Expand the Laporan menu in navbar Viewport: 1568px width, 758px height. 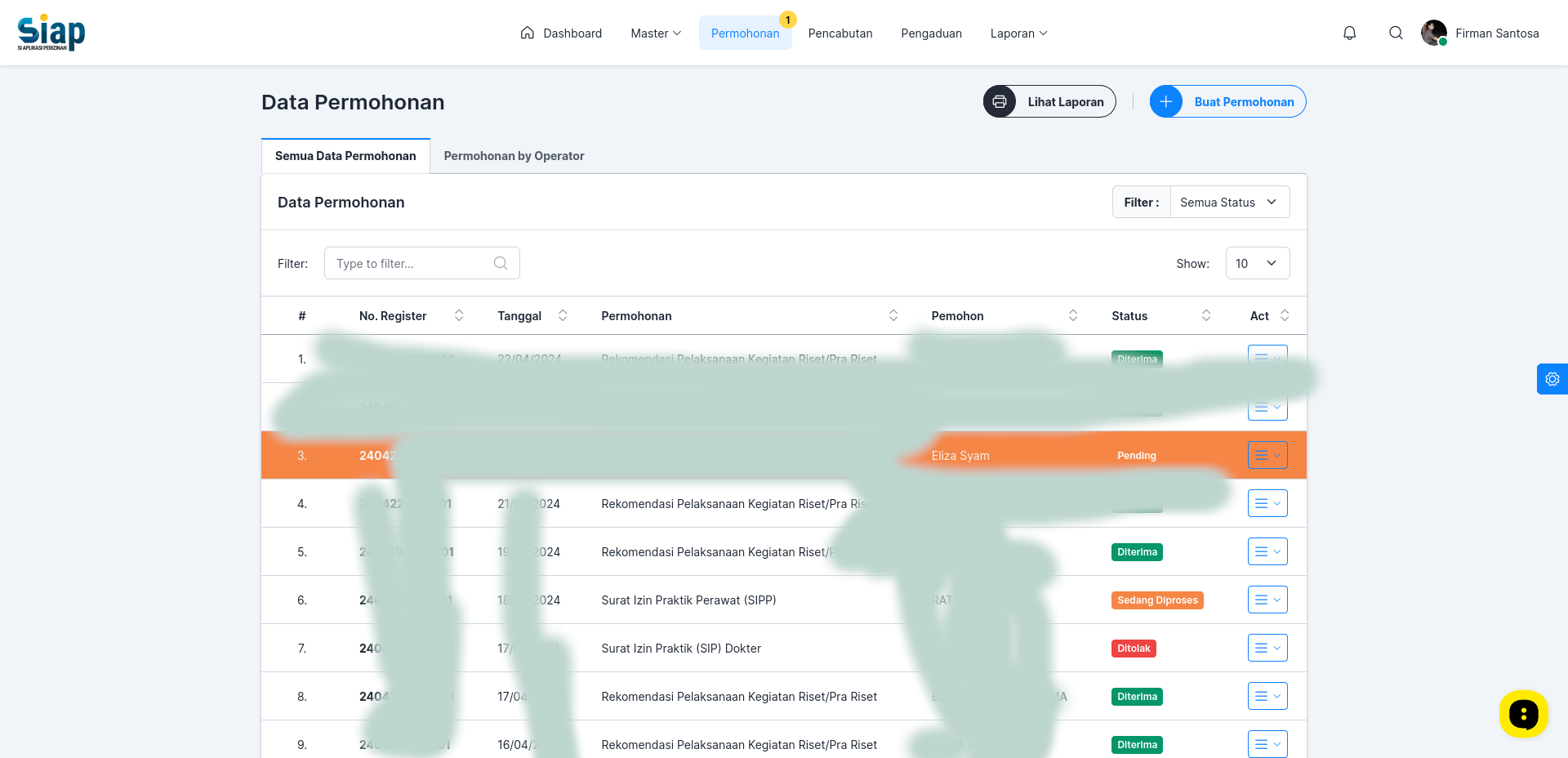coord(1018,33)
